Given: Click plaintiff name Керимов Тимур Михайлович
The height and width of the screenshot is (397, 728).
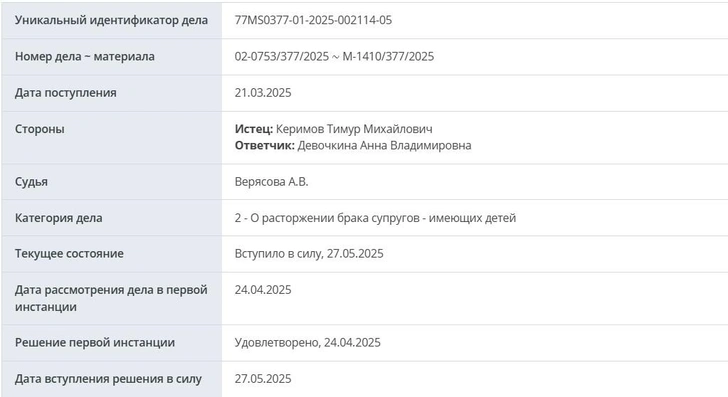Looking at the screenshot, I should coord(354,129).
